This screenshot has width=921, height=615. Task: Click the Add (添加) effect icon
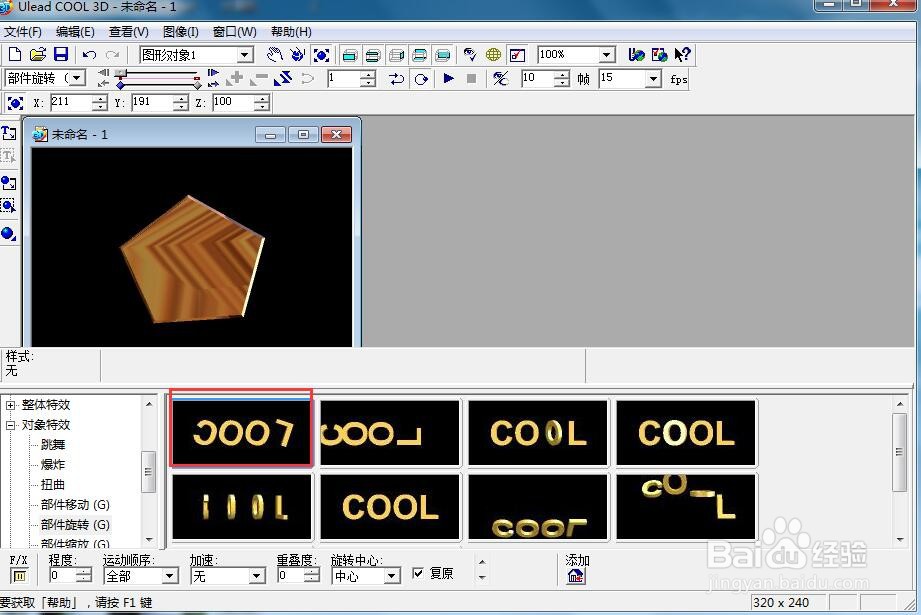point(576,576)
